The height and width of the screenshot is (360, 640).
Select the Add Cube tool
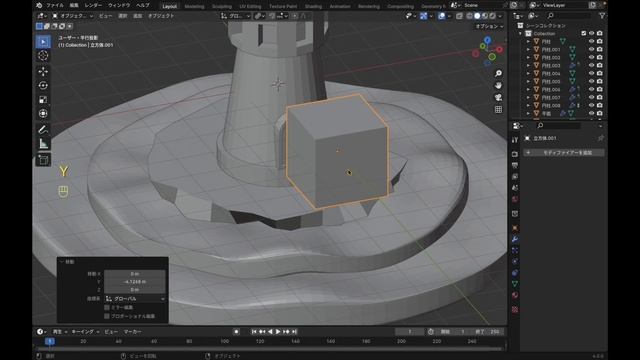click(43, 160)
